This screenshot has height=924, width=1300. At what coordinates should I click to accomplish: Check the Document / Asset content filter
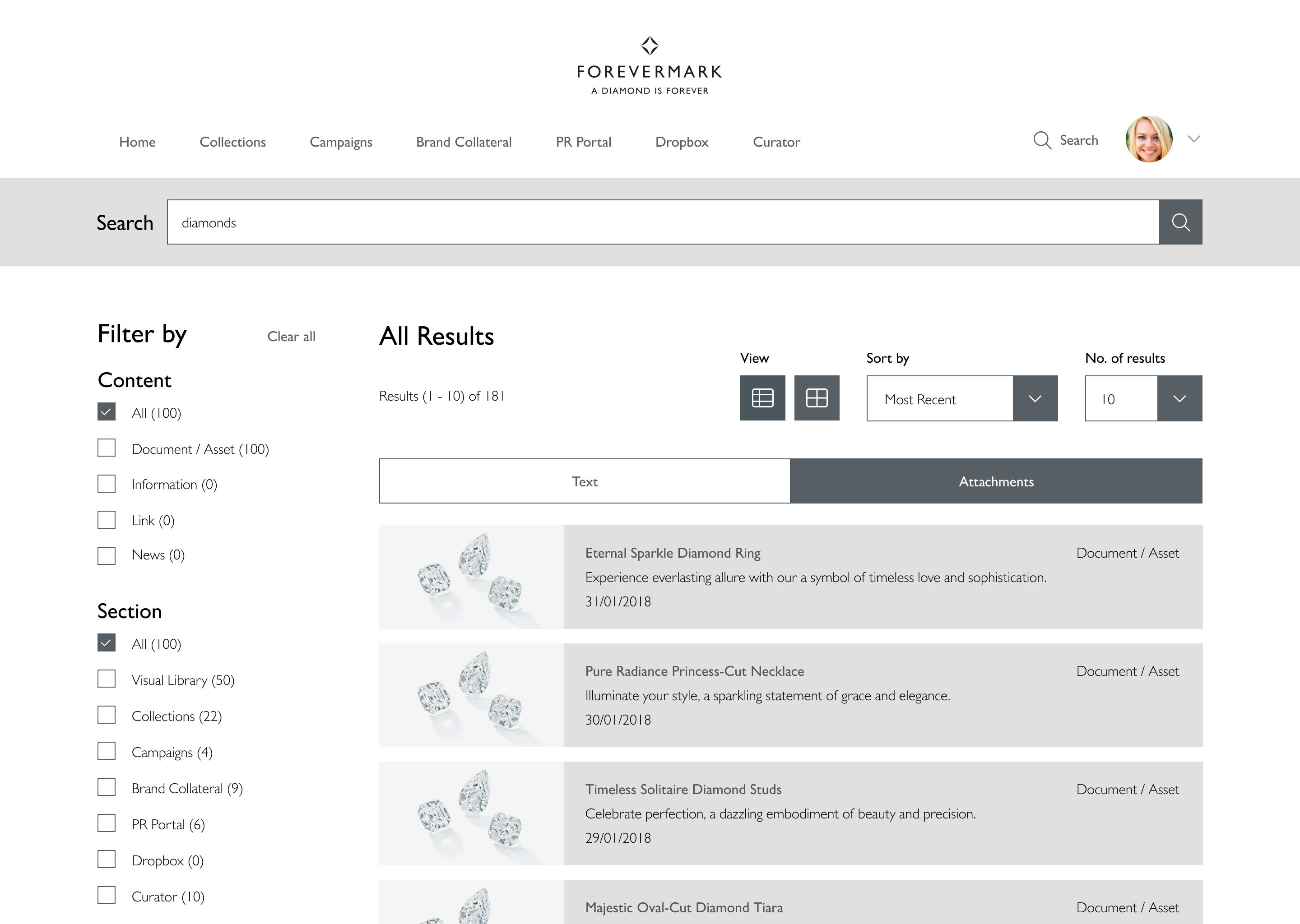[107, 448]
